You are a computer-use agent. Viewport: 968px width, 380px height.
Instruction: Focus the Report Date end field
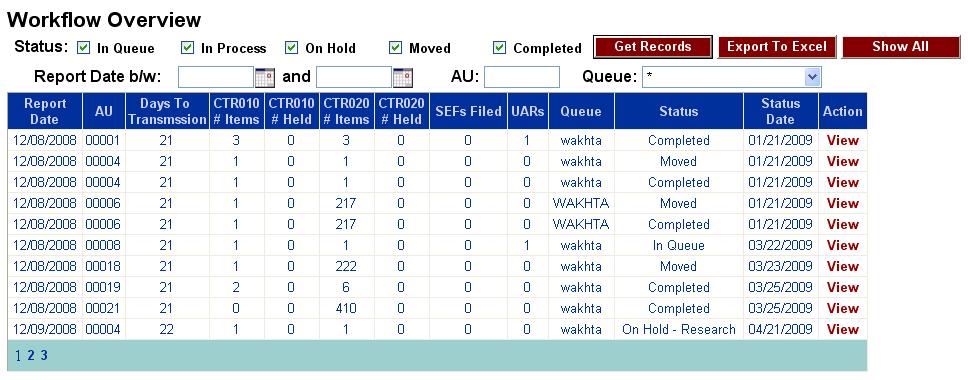point(354,78)
